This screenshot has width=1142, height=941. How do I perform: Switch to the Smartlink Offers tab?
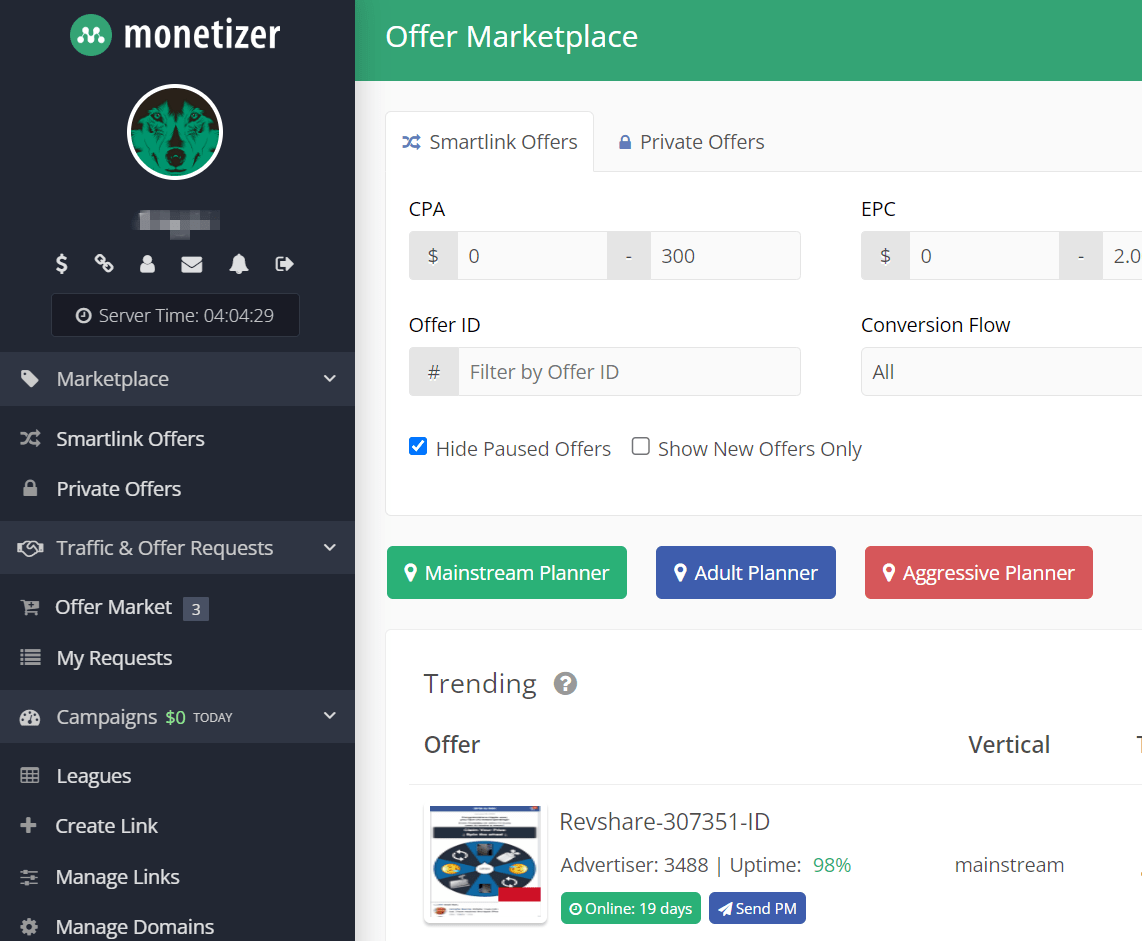tap(489, 142)
